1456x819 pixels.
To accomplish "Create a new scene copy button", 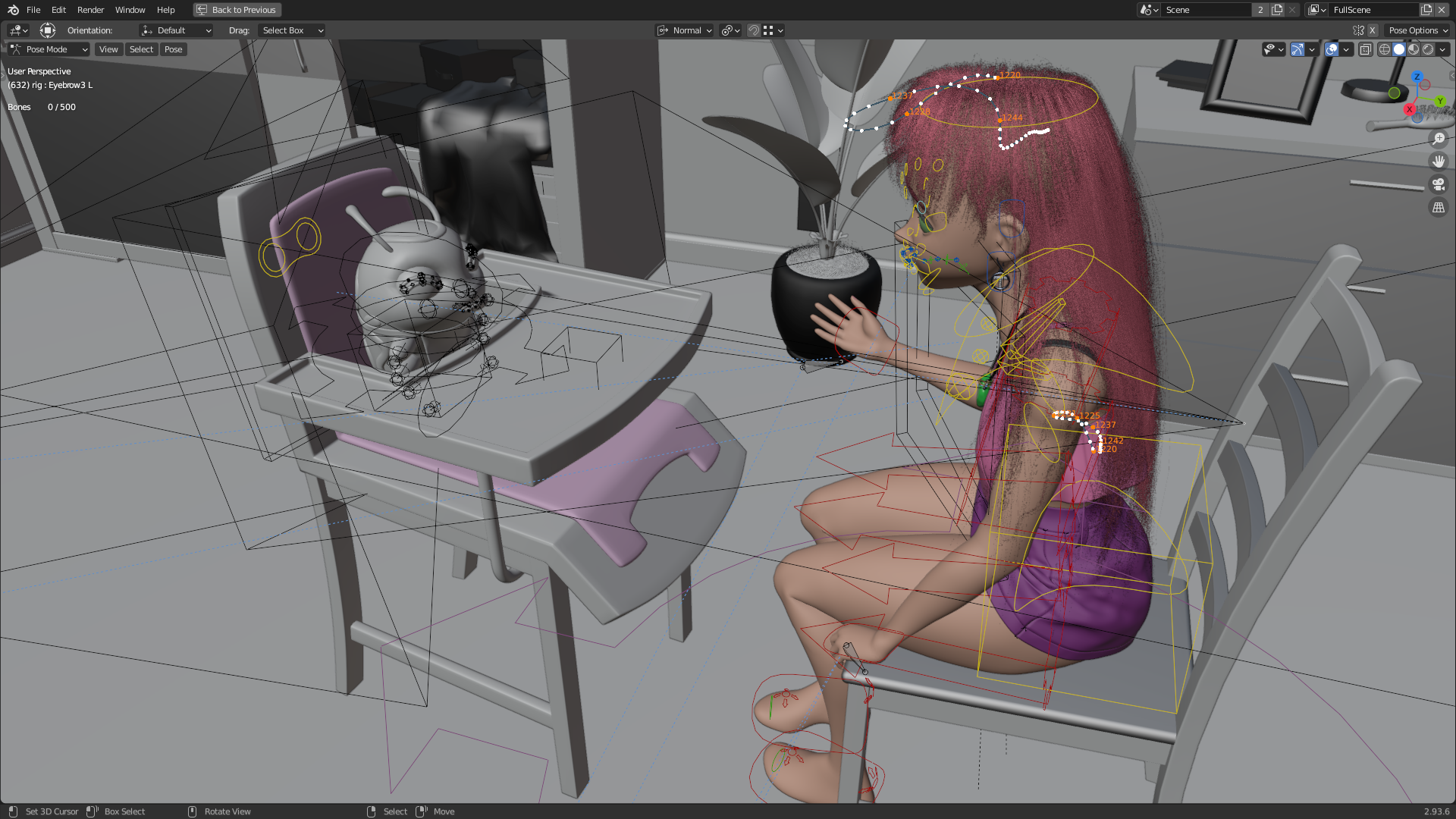I will pos(1277,10).
